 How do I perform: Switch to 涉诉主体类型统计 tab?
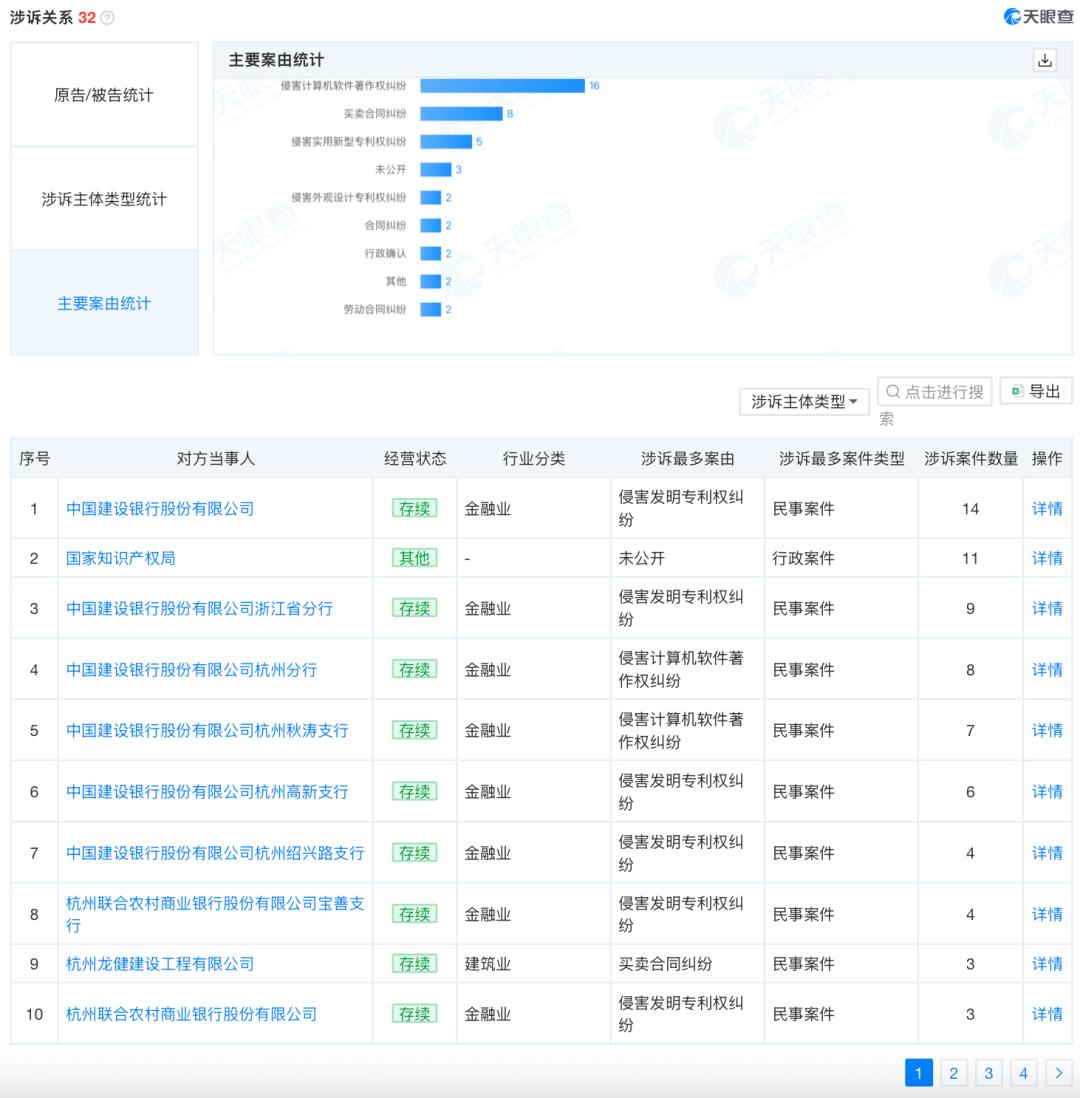(x=104, y=199)
